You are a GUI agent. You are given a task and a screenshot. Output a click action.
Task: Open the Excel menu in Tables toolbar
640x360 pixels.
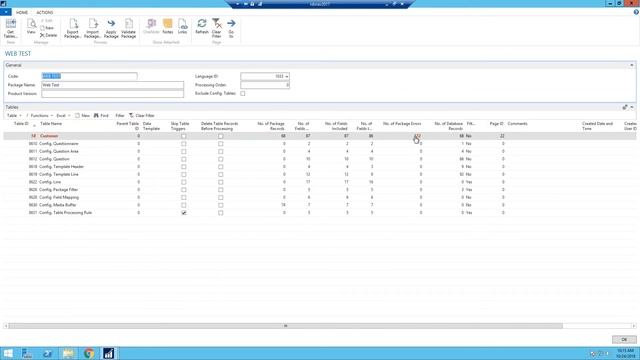click(63, 116)
